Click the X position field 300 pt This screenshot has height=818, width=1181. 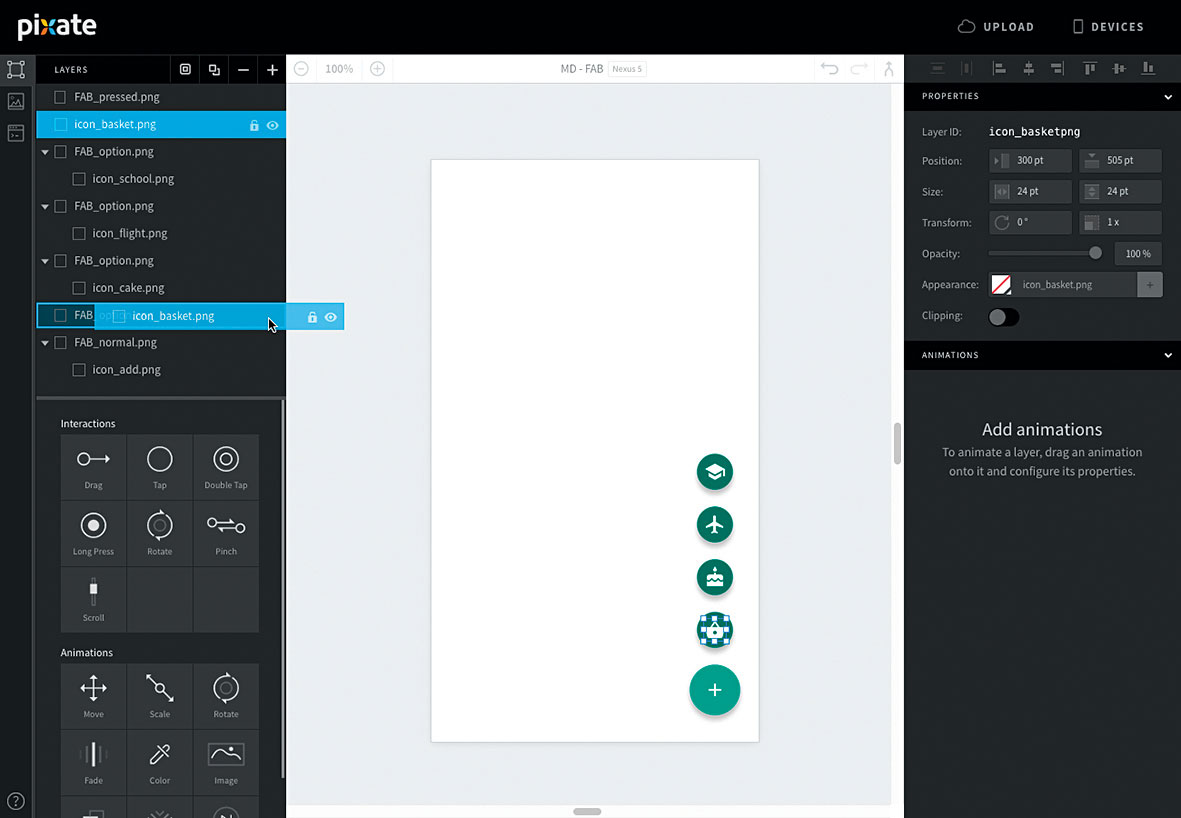pos(1030,160)
